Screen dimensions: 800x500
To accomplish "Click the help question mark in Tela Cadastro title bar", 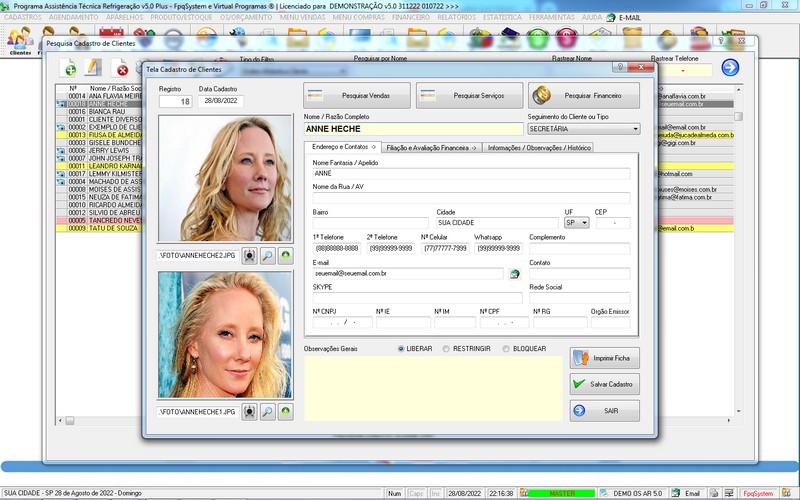I will point(620,67).
